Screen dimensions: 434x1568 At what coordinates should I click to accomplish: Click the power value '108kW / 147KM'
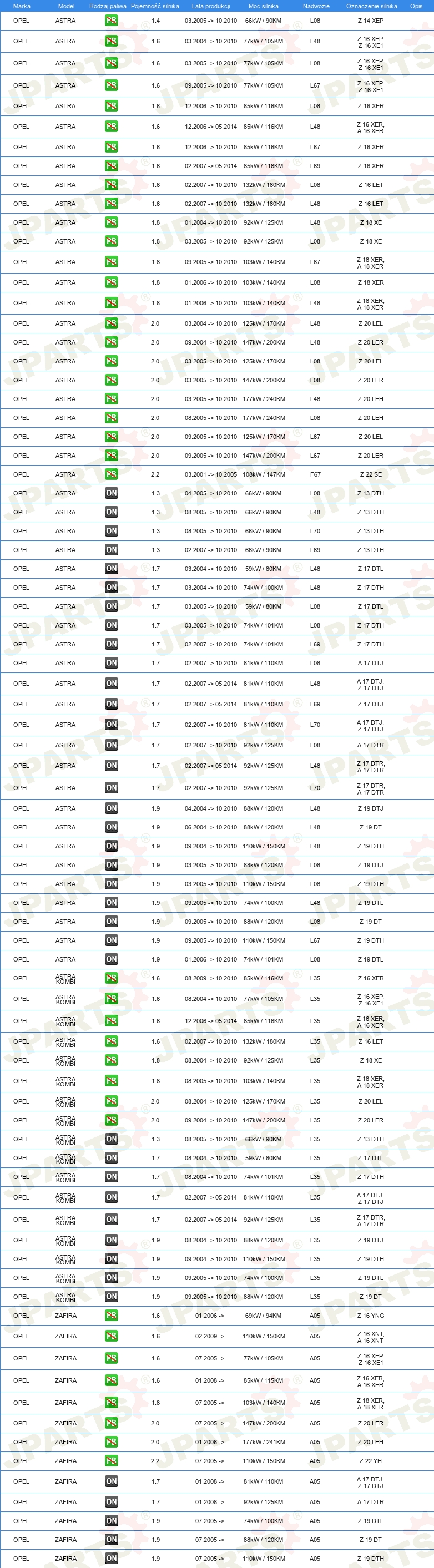(263, 474)
